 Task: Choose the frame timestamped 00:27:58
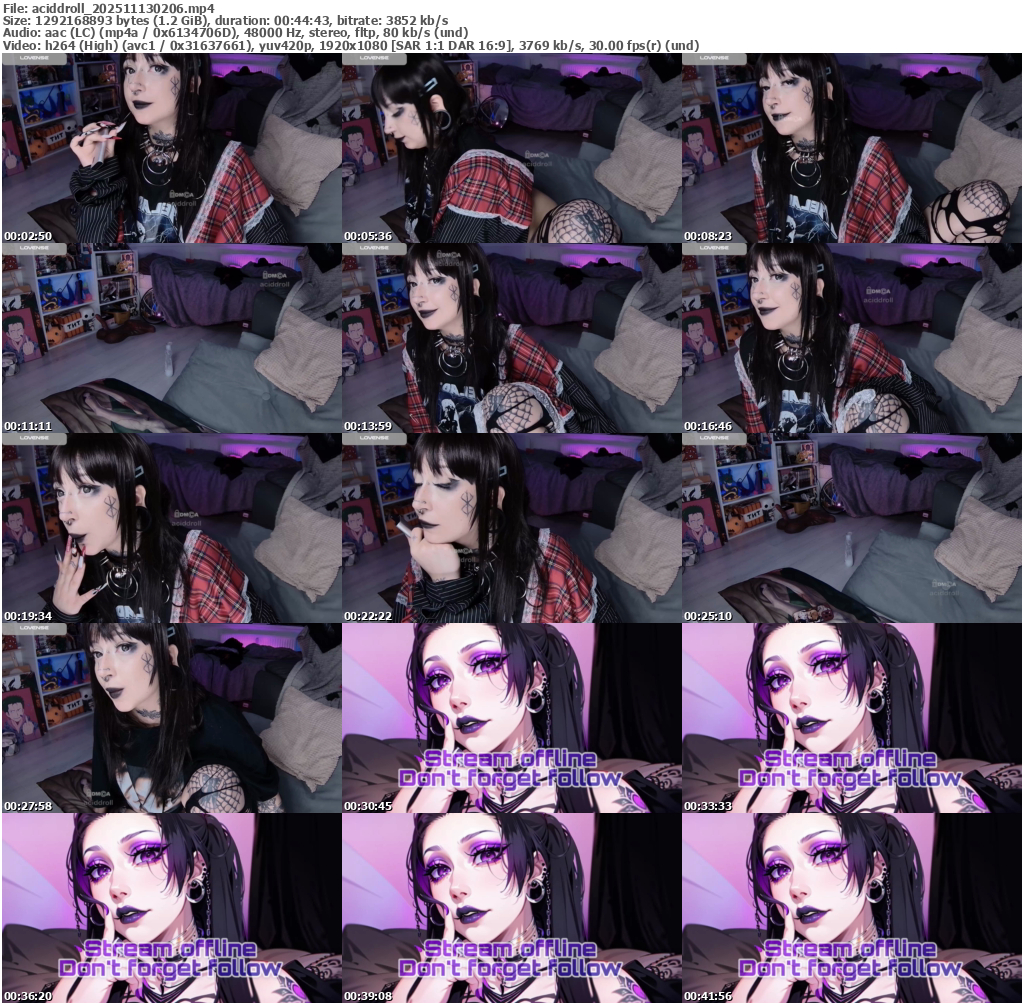tap(171, 718)
